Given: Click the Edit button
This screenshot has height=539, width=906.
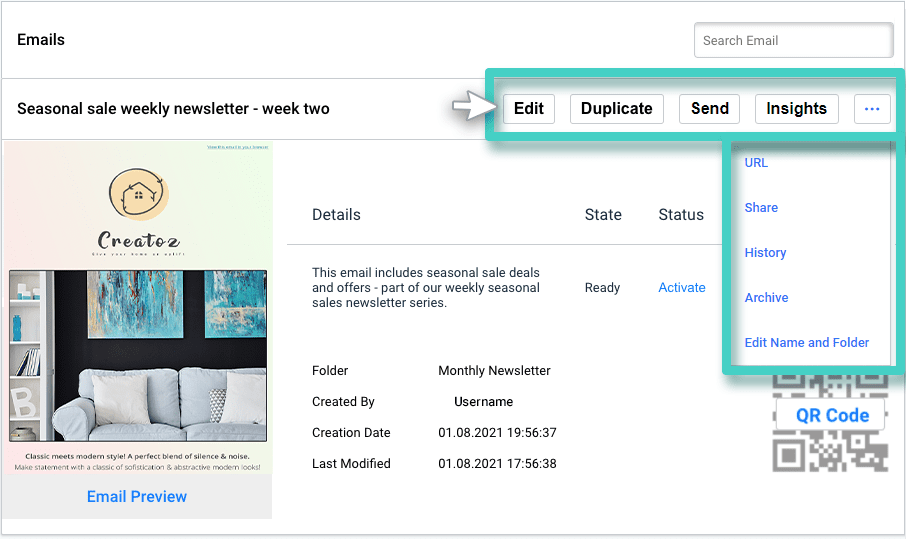Looking at the screenshot, I should point(528,109).
